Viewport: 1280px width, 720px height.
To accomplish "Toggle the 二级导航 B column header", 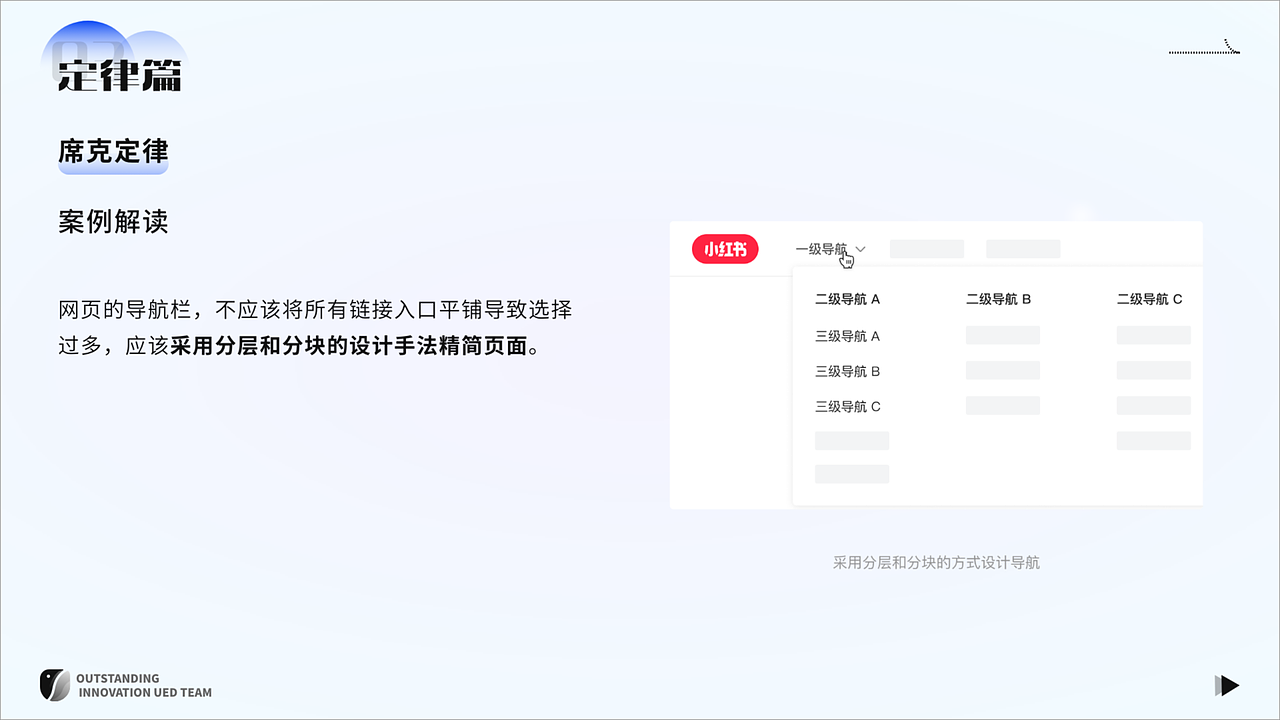I will 997,299.
